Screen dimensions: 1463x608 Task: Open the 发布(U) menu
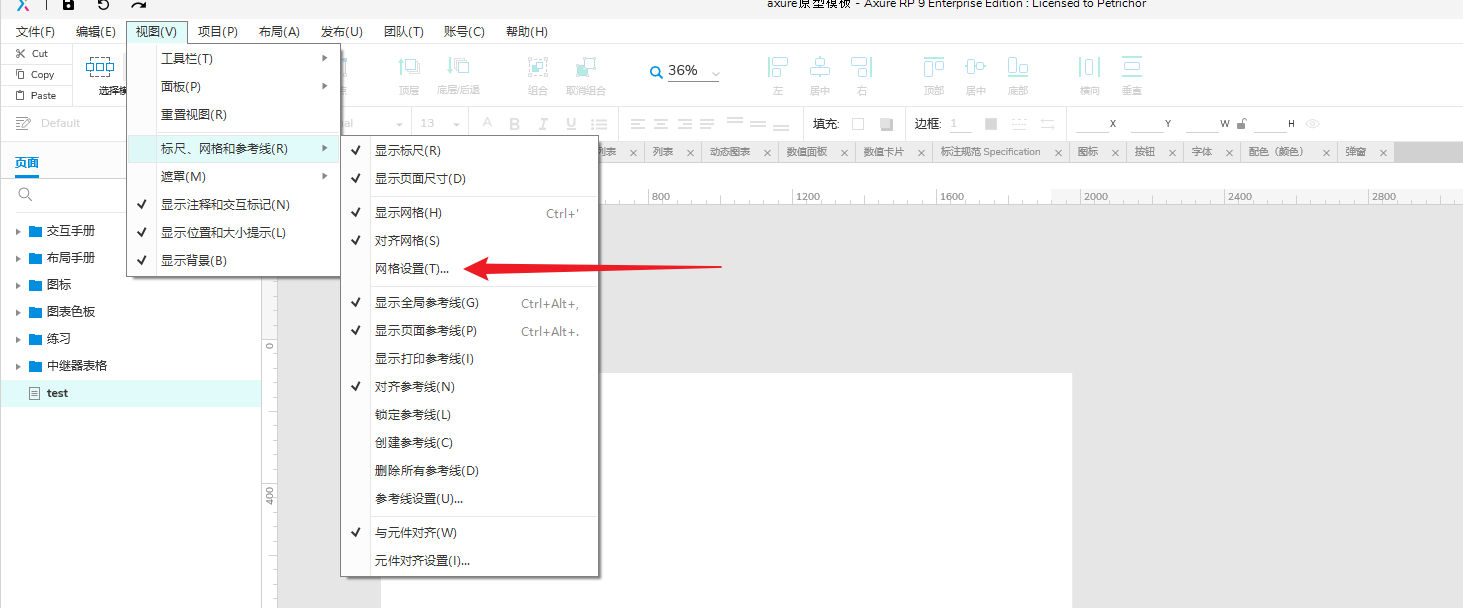click(341, 32)
